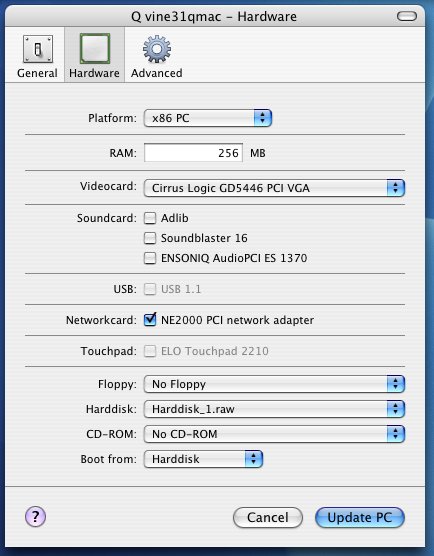Click the Update PC button
Screen dimensions: 434x556
tap(360, 517)
